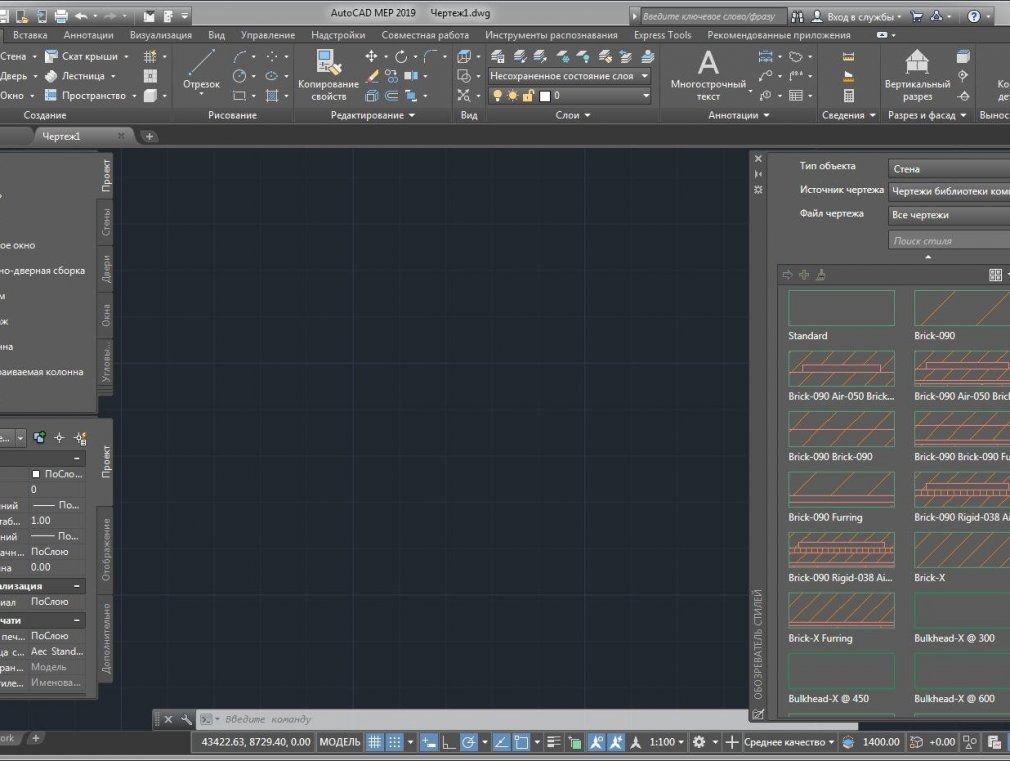Viewport: 1010px width, 761px height.
Task: Open annotation scale 1:100 dropdown
Action: coord(666,742)
